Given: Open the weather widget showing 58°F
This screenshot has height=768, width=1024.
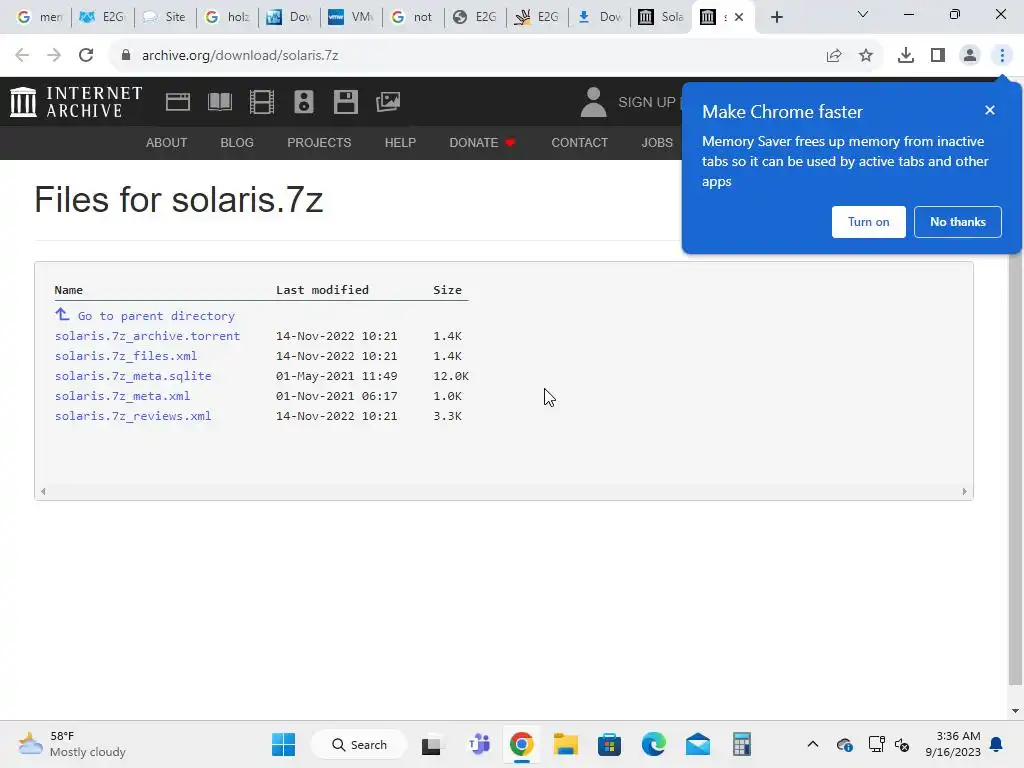Looking at the screenshot, I should coord(72,744).
